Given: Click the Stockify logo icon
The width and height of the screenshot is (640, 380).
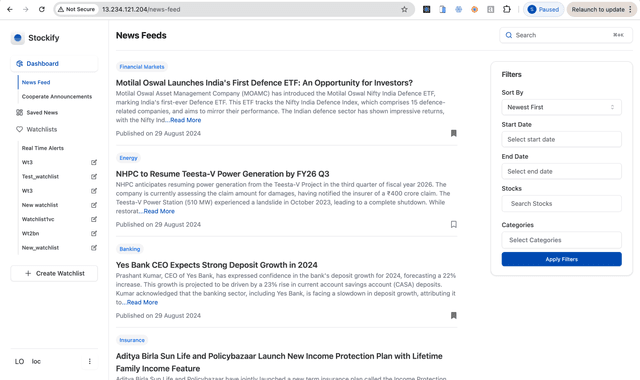Looking at the screenshot, I should click(x=18, y=38).
